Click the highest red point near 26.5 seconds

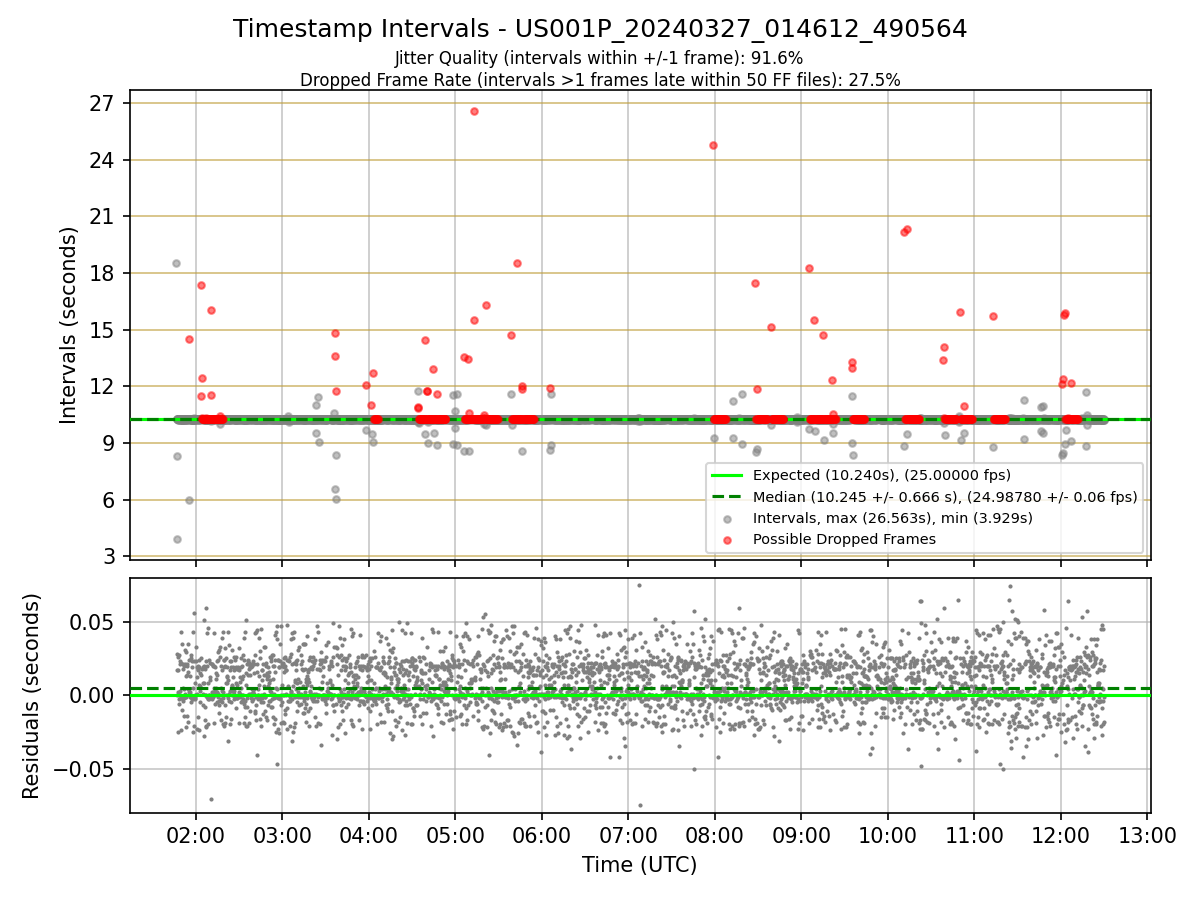click(474, 111)
